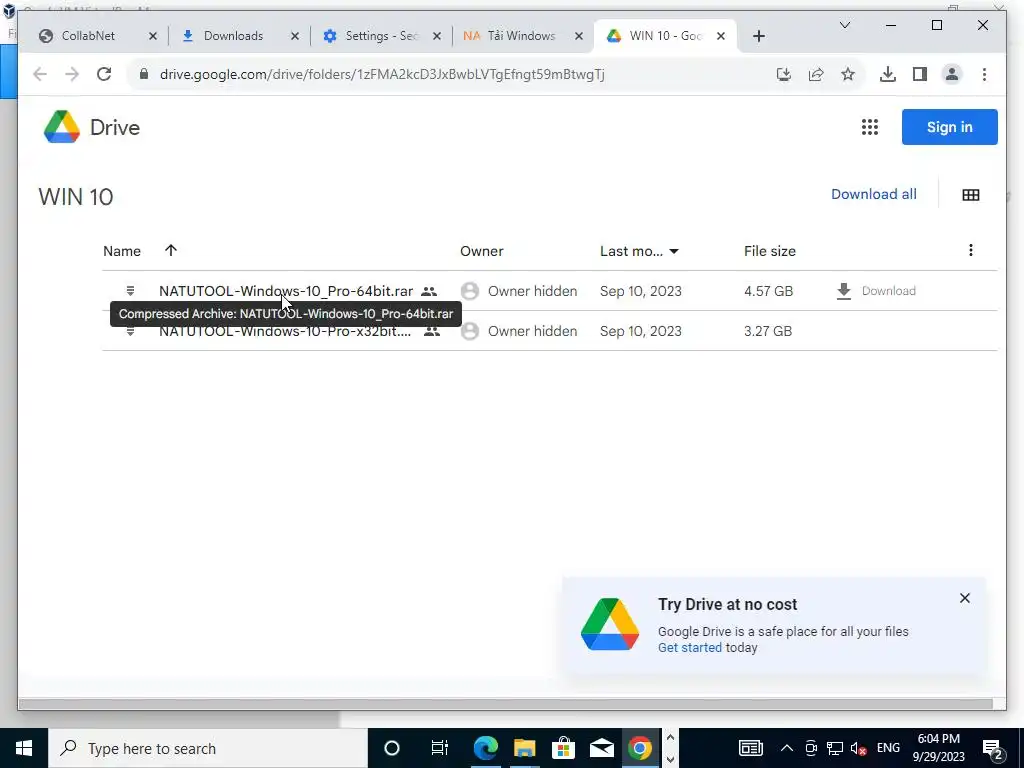Switch to the CollabNet tab
Viewport: 1024px width, 768px height.
pyautogui.click(x=88, y=36)
